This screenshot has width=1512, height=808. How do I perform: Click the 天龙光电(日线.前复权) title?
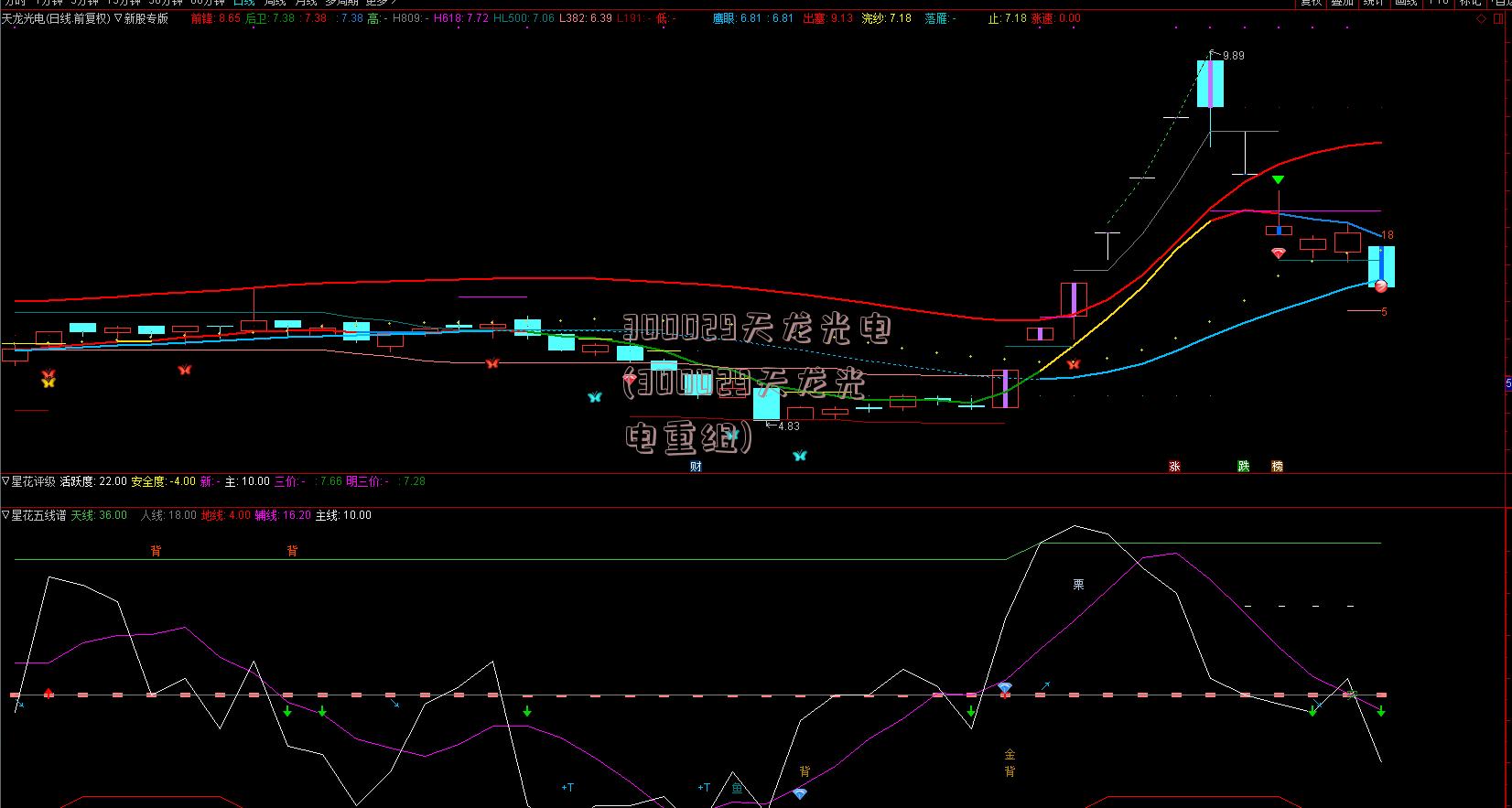tap(56, 18)
